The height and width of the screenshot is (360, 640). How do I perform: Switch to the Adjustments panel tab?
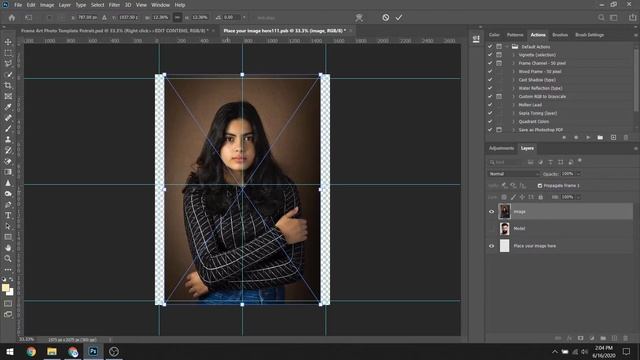pyautogui.click(x=501, y=148)
